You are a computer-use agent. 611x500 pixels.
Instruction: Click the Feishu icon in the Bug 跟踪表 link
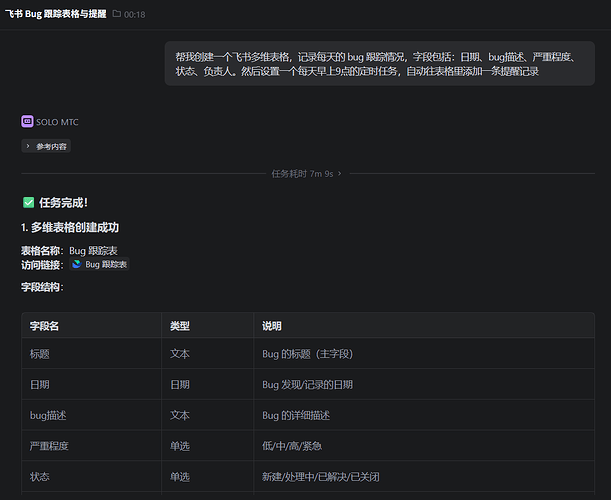[77, 264]
